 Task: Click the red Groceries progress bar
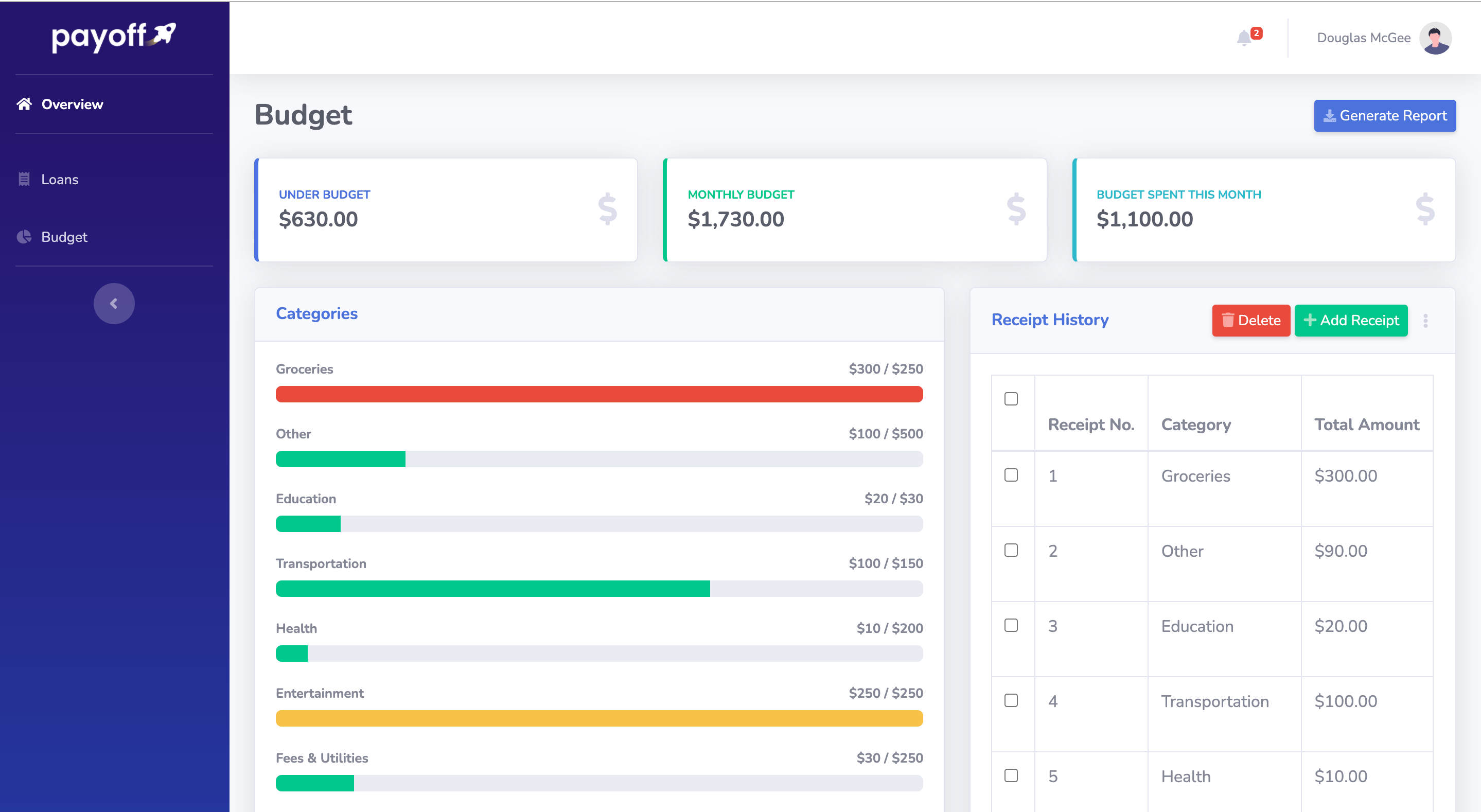pos(599,394)
